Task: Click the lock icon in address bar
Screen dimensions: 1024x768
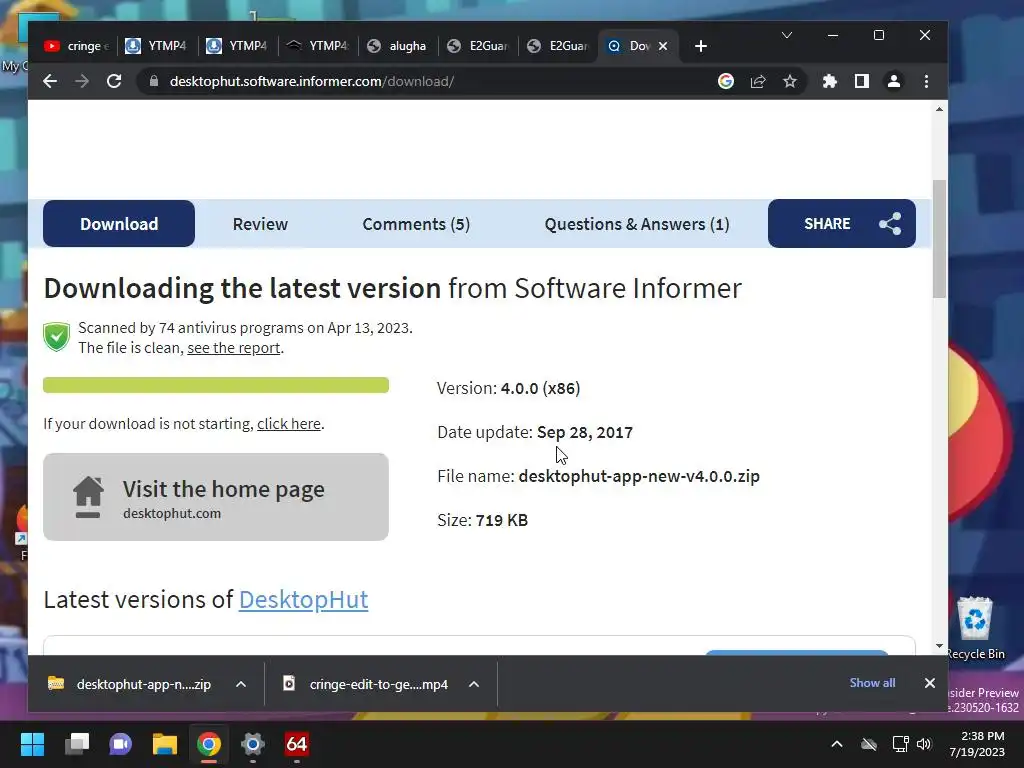Action: 154,82
